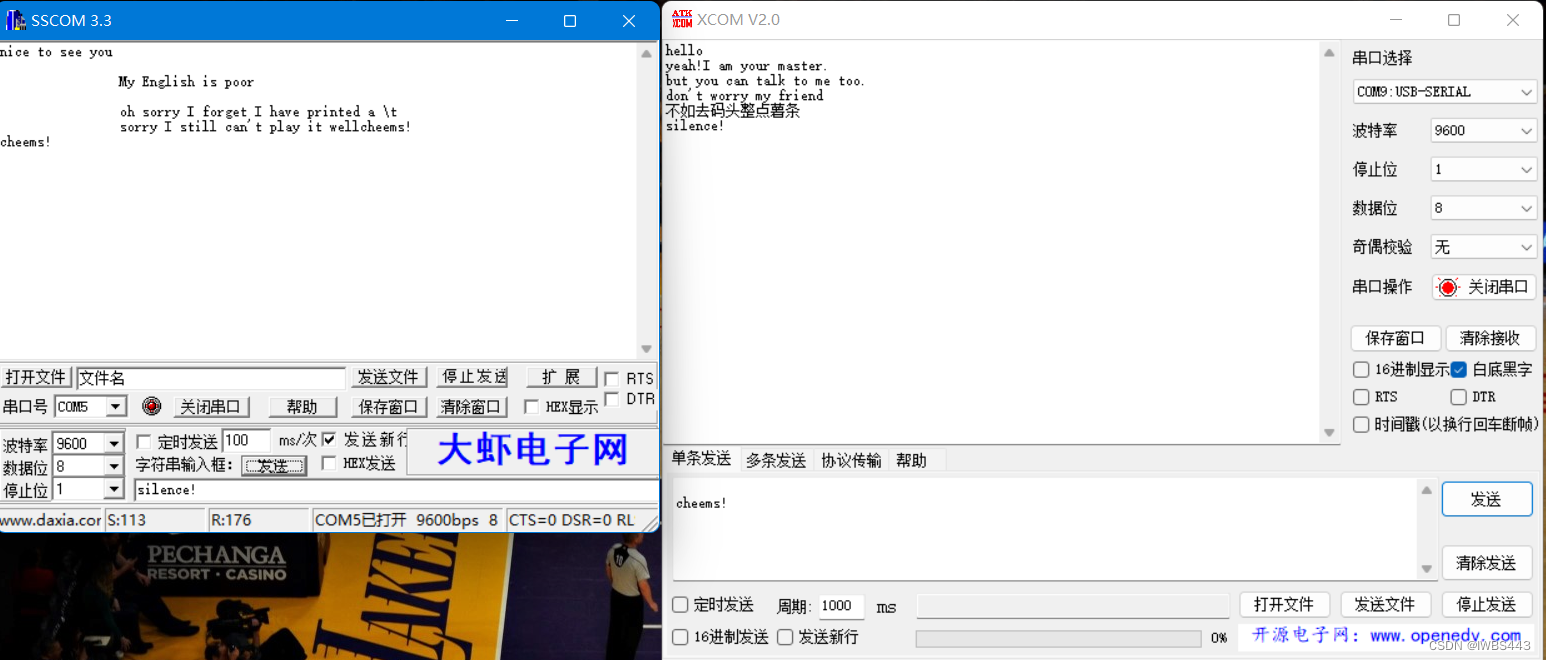Open the 奇偶校验 dropdown in XCOM

pyautogui.click(x=1484, y=248)
